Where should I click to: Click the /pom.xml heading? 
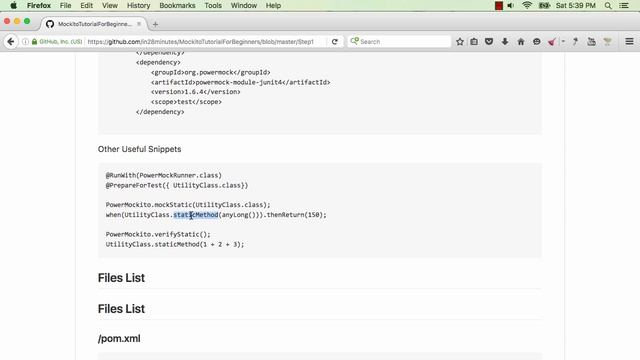pyautogui.click(x=119, y=338)
